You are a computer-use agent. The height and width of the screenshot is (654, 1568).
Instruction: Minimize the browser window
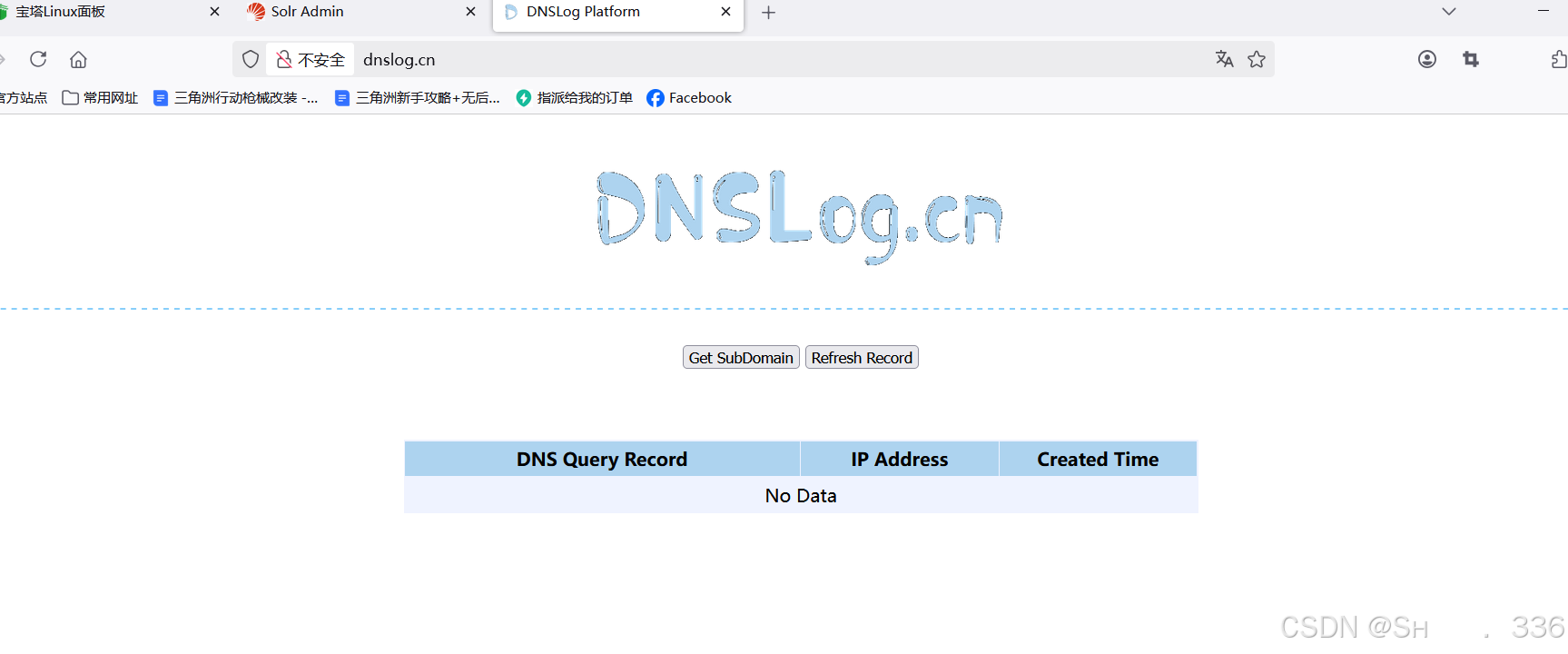click(1543, 11)
